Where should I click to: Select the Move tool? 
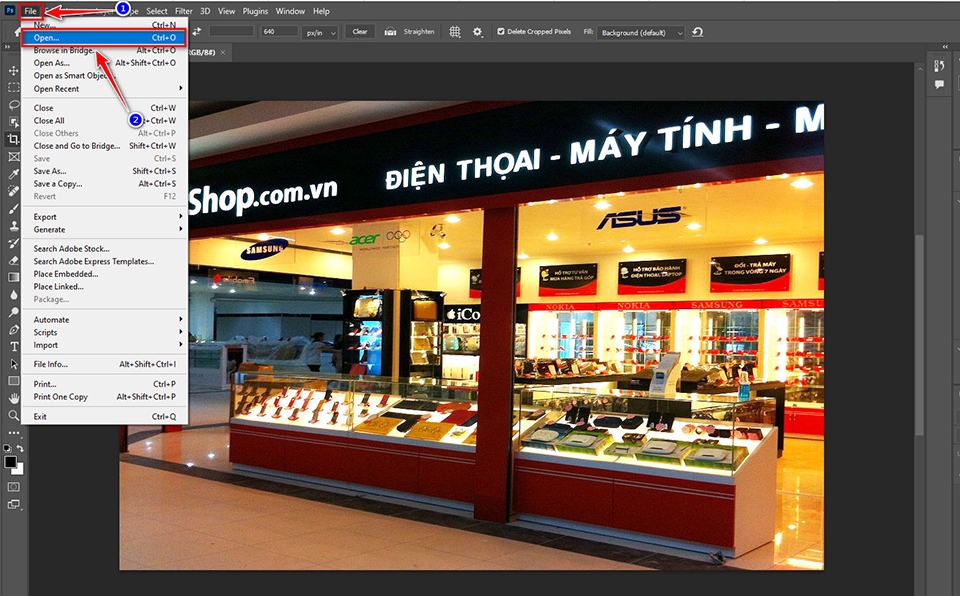(13, 70)
